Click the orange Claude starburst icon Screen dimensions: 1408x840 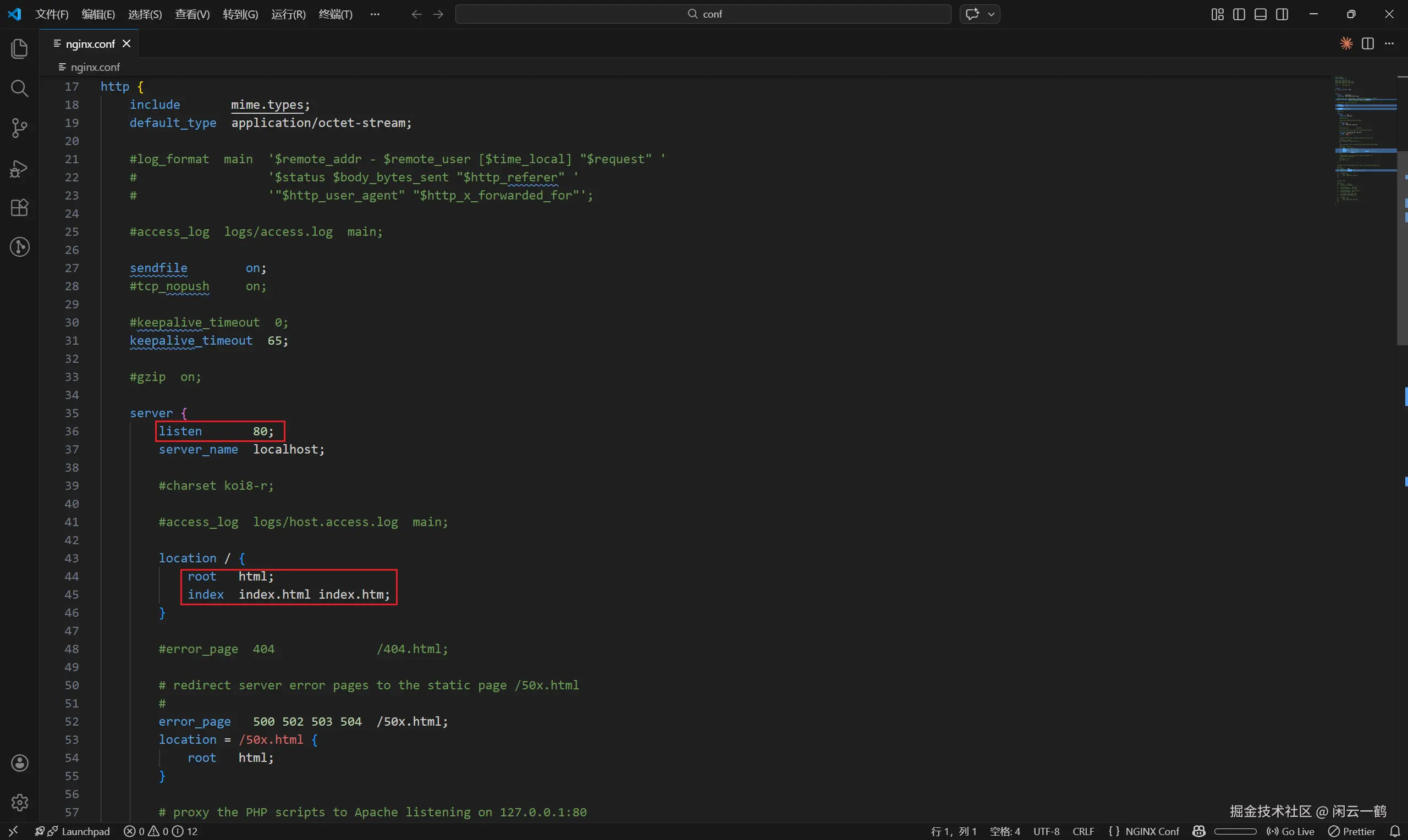click(1346, 43)
